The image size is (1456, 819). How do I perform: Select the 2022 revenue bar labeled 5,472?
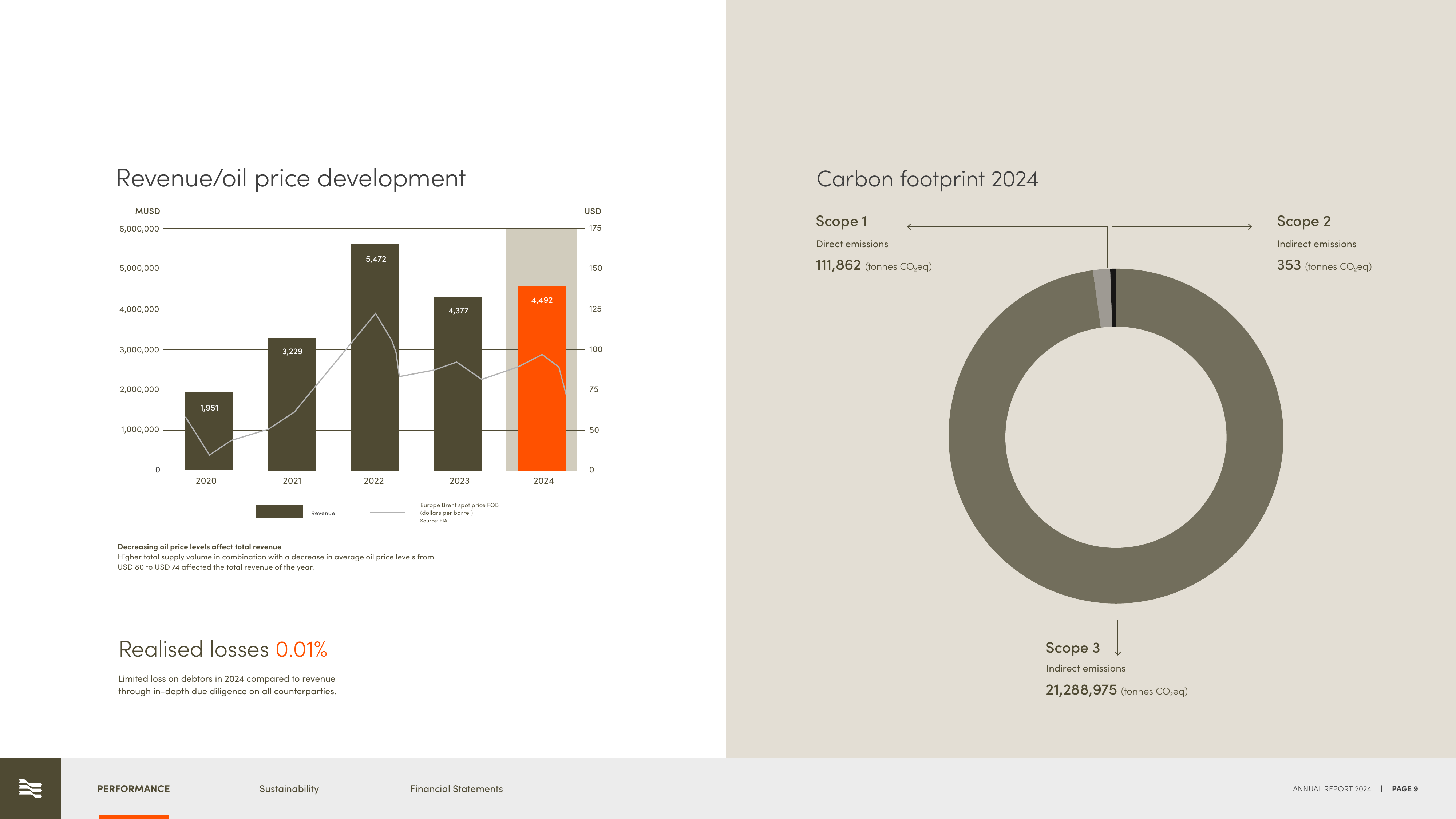pos(375,357)
